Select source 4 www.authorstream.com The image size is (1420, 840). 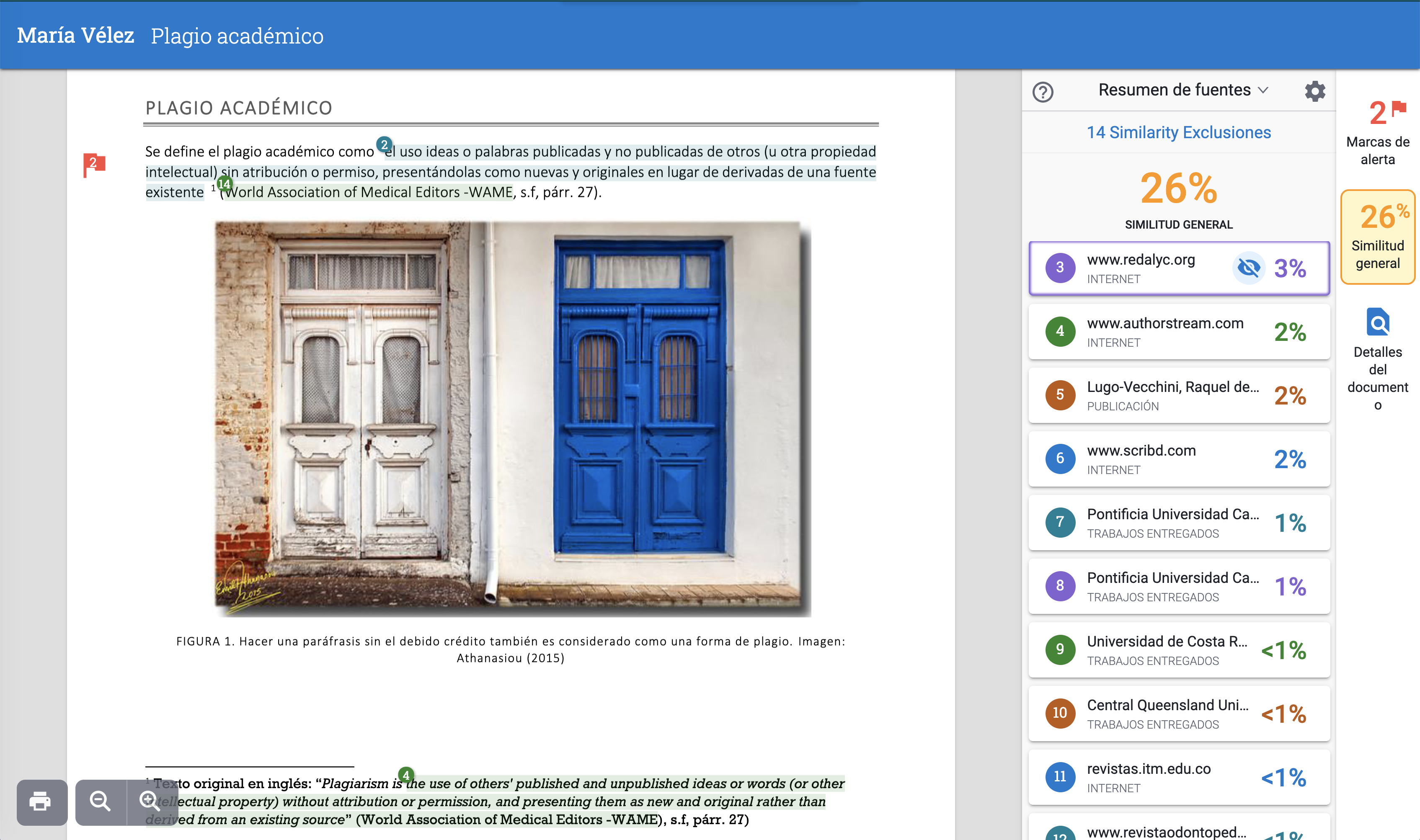point(1179,332)
